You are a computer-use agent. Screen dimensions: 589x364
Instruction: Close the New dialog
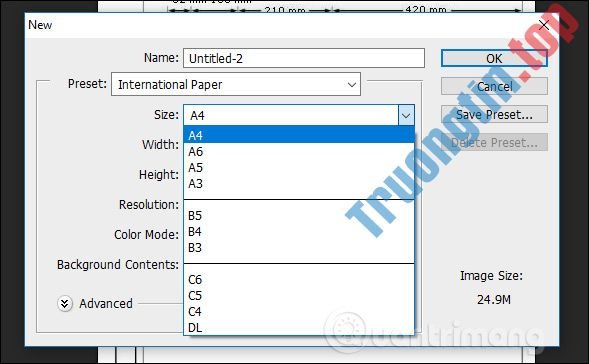pyautogui.click(x=544, y=25)
